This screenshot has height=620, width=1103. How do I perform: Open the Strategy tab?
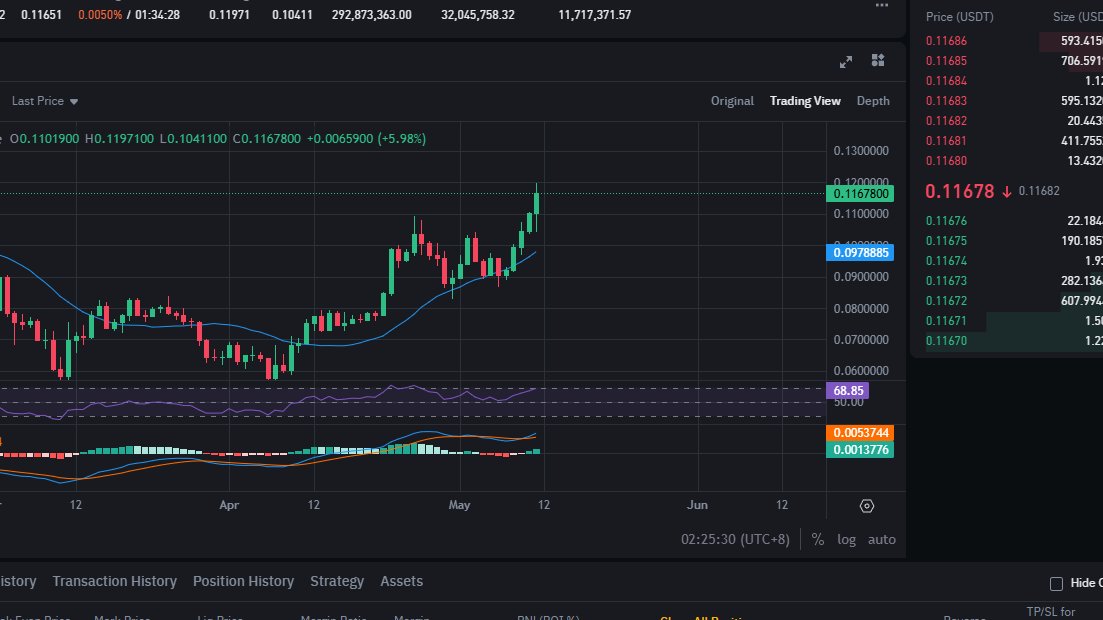click(x=337, y=581)
